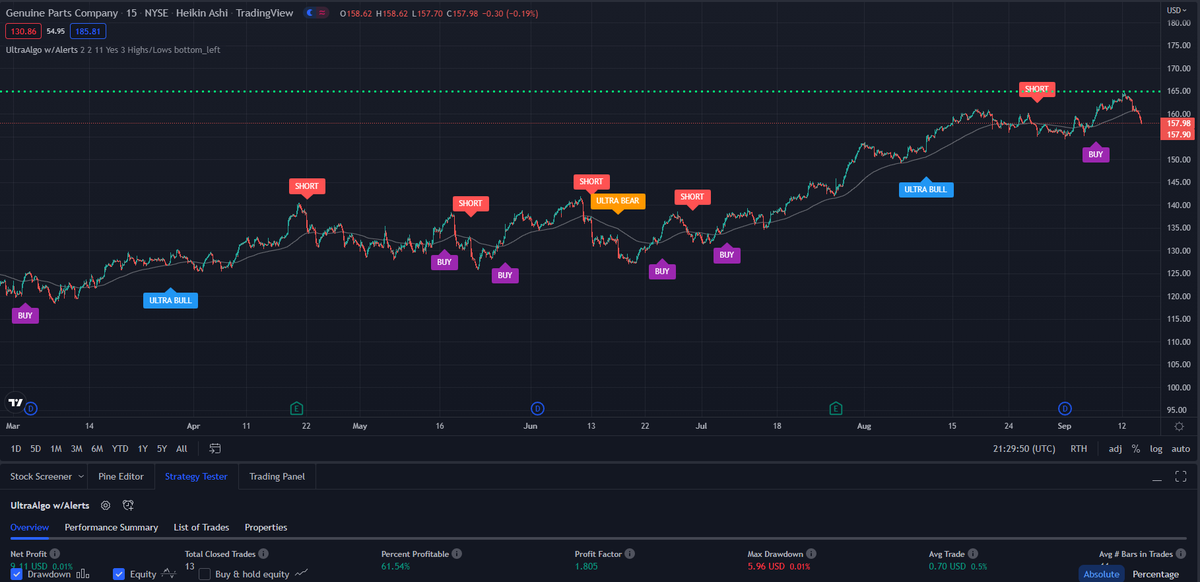This screenshot has height=582, width=1200.
Task: Toggle percent scale mode
Action: pos(1136,449)
